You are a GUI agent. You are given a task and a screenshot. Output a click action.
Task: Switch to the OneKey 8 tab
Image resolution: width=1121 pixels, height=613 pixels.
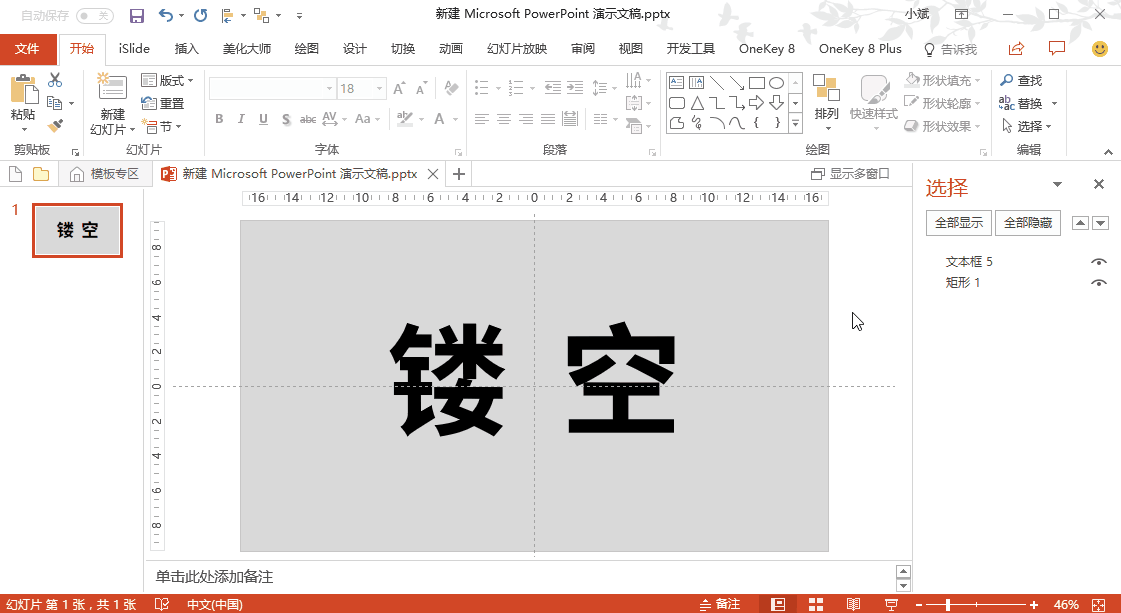click(766, 49)
